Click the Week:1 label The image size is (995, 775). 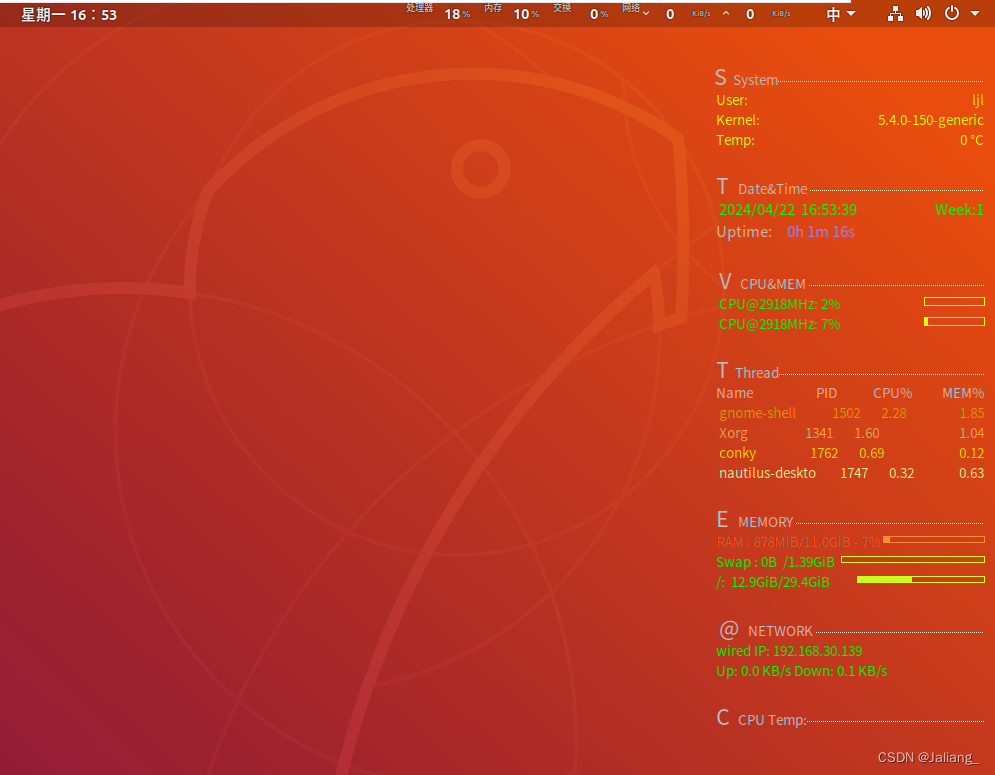pyautogui.click(x=959, y=210)
